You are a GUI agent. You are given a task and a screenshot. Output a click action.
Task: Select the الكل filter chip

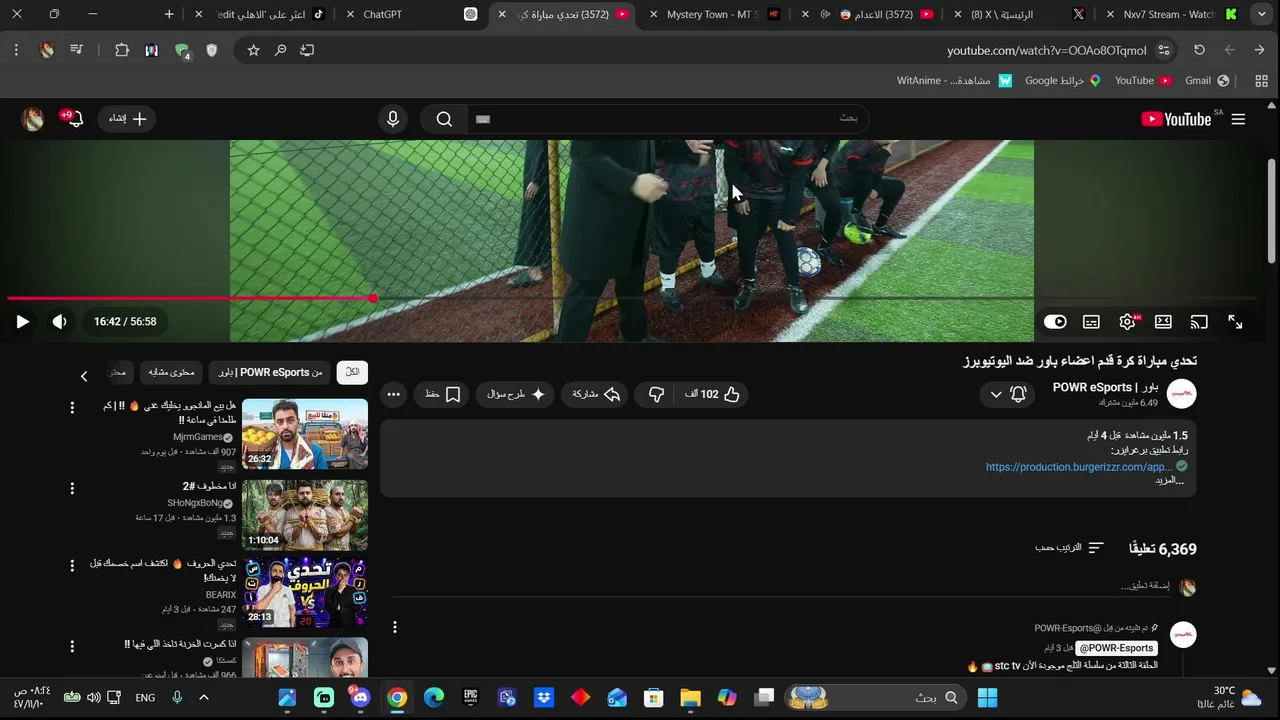[352, 372]
